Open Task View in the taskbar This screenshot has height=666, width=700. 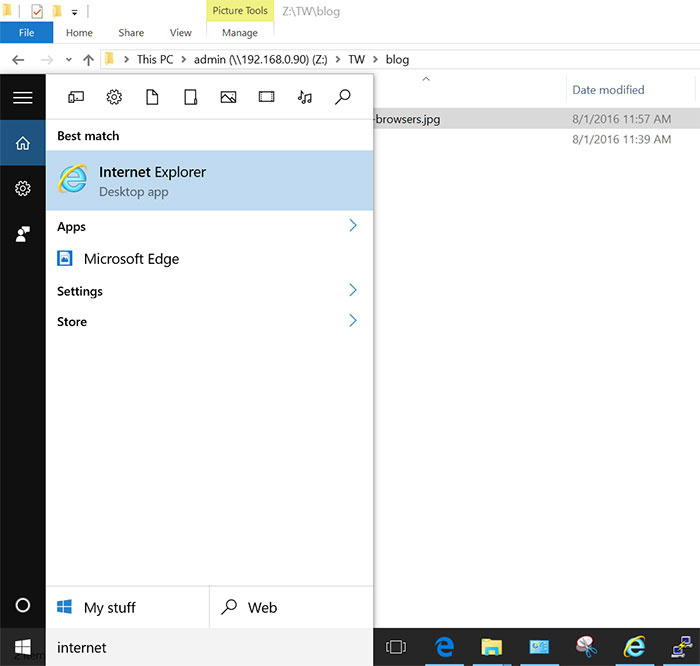(x=396, y=647)
